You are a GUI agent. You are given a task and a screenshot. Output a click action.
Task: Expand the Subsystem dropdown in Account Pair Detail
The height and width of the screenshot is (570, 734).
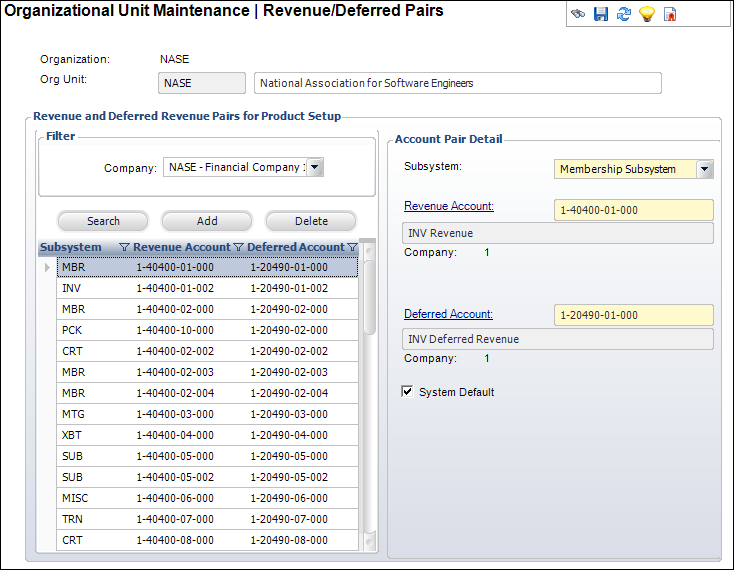(705, 169)
